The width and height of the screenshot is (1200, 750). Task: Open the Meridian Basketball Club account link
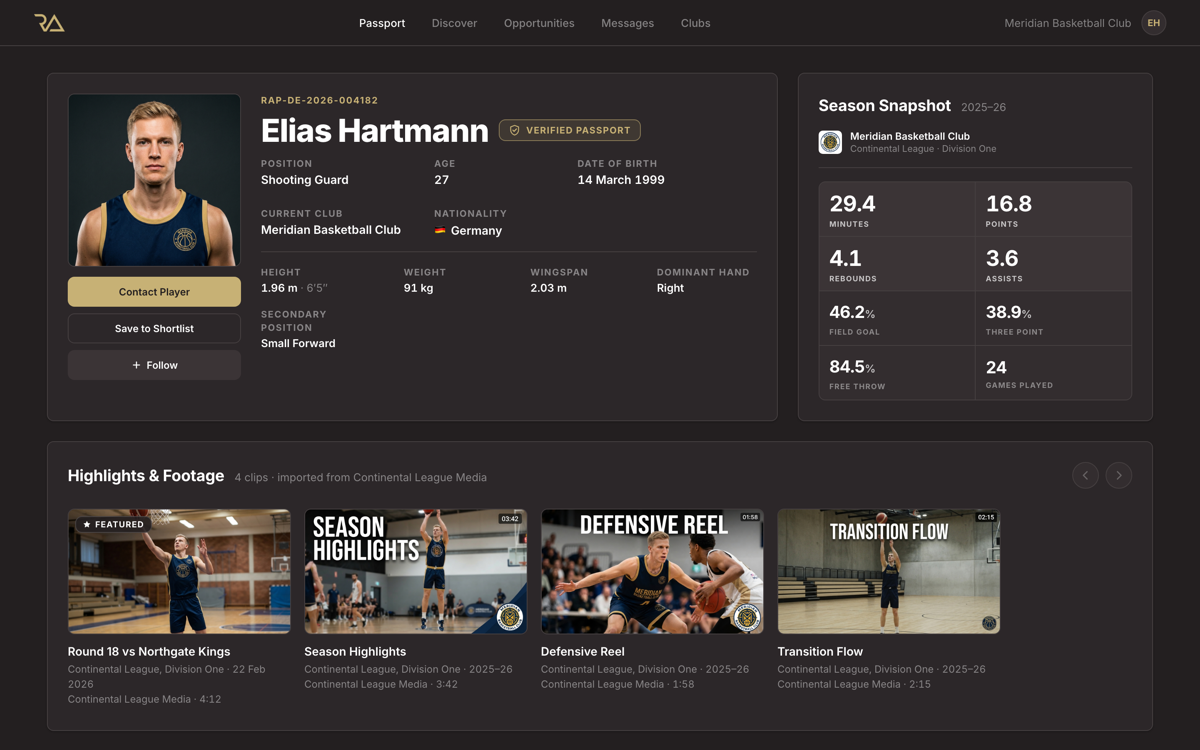[1068, 23]
